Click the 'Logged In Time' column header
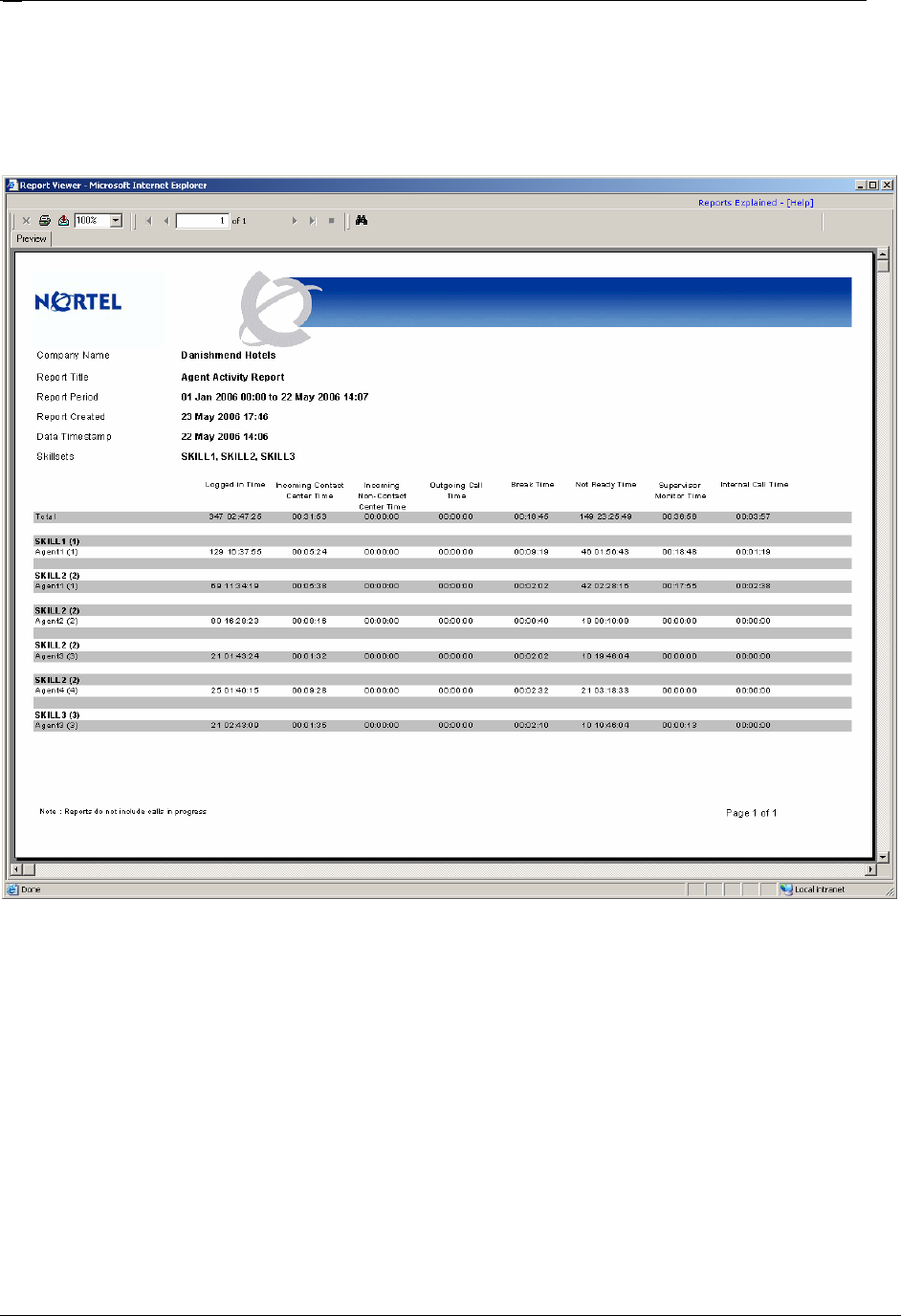Screen dimensions: 901x1316 (235, 485)
